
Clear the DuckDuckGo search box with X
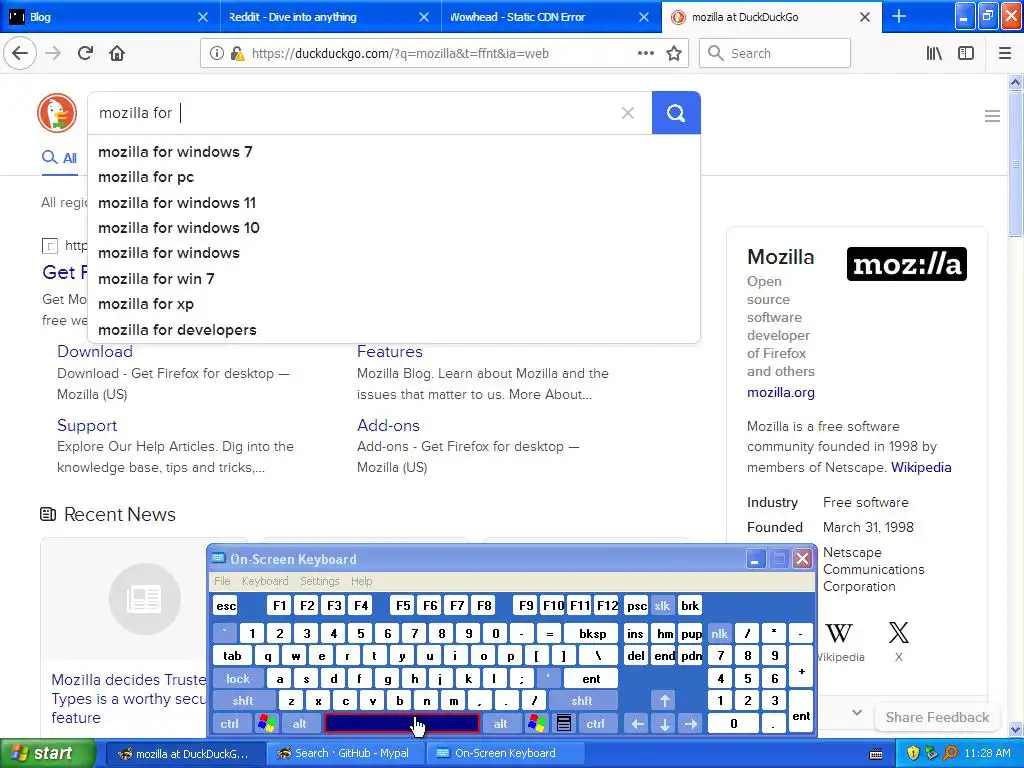click(x=628, y=113)
